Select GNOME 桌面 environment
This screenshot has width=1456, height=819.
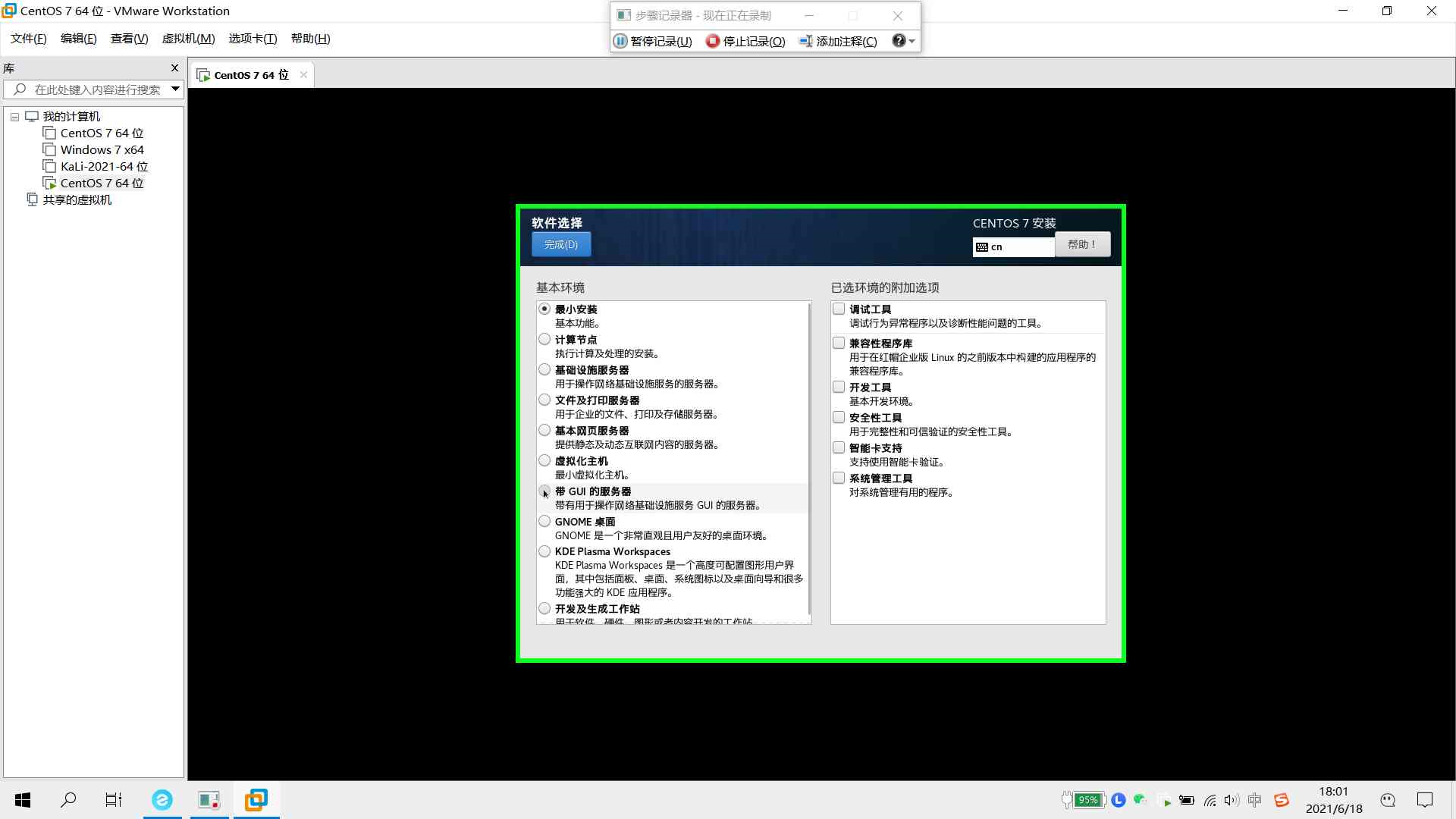(544, 521)
